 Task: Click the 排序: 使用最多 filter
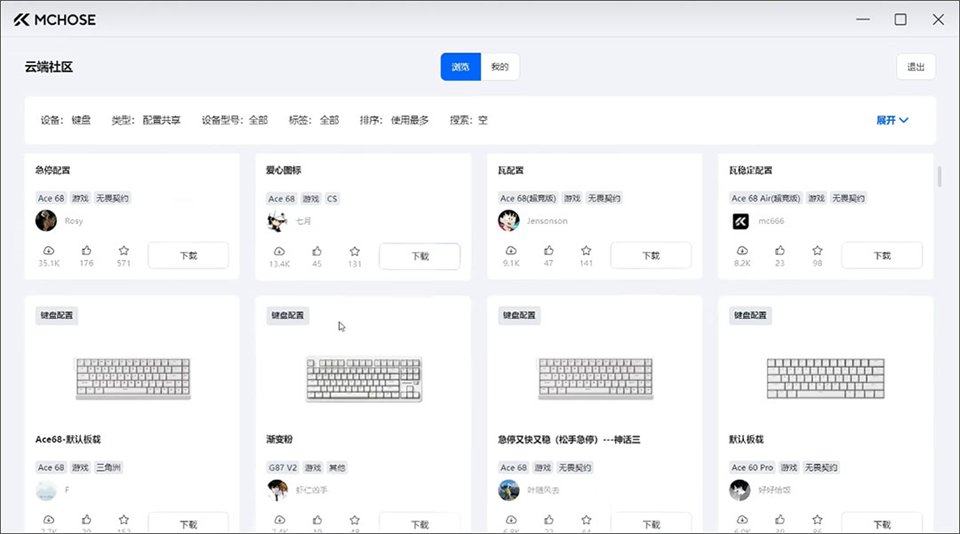coord(394,120)
